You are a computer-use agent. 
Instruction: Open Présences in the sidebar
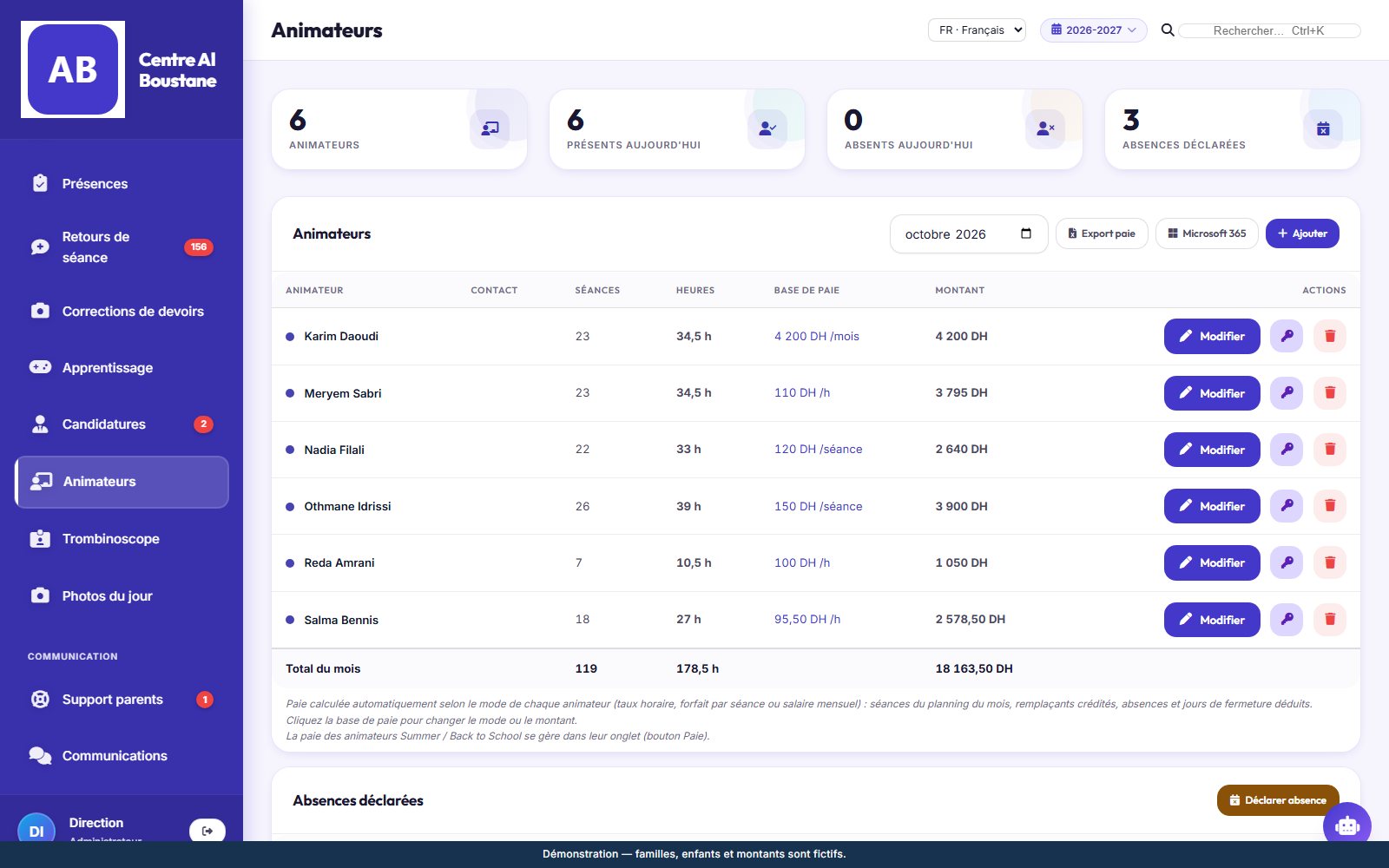(122, 184)
